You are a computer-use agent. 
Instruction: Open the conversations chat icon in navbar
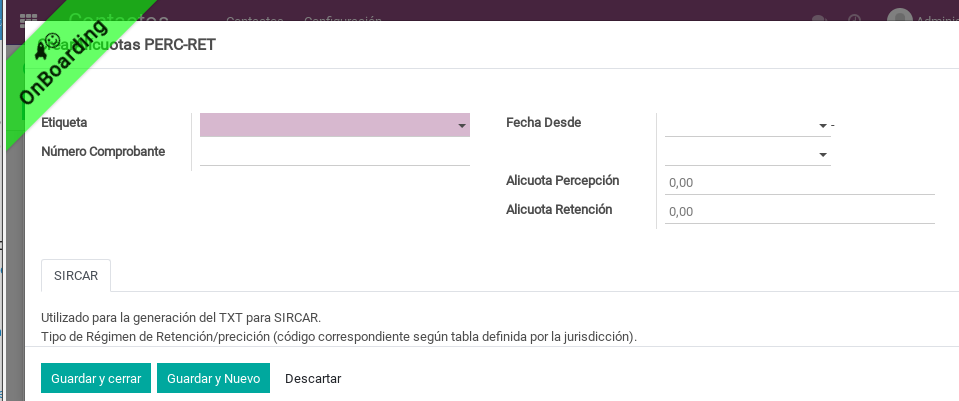[818, 18]
